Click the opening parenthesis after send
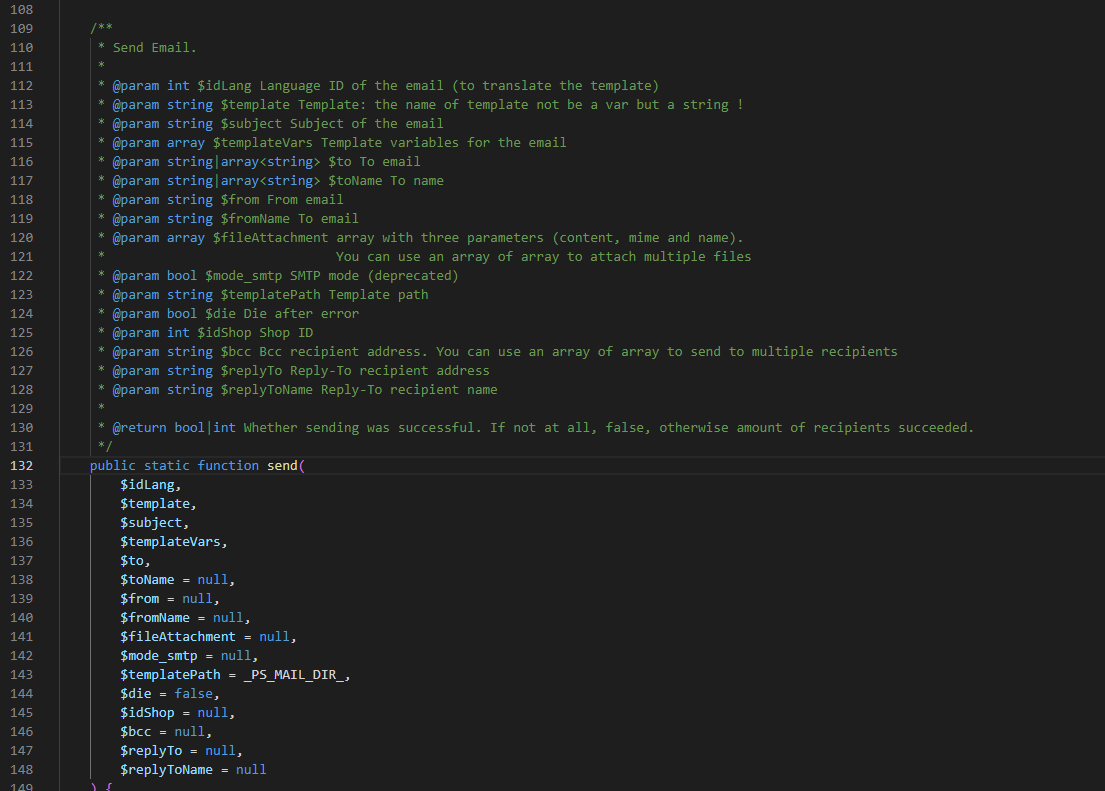The height and width of the screenshot is (791, 1105). [x=302, y=465]
